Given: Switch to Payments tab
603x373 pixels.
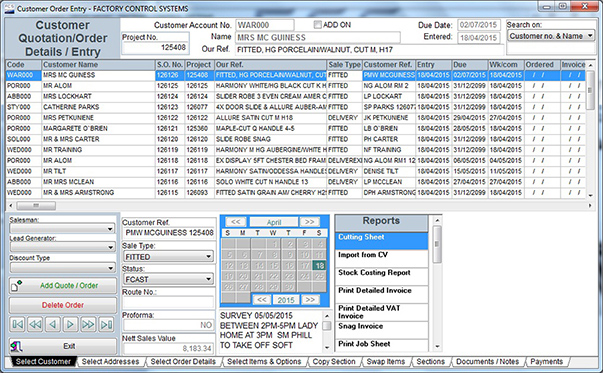Looking at the screenshot, I should click(x=546, y=361).
